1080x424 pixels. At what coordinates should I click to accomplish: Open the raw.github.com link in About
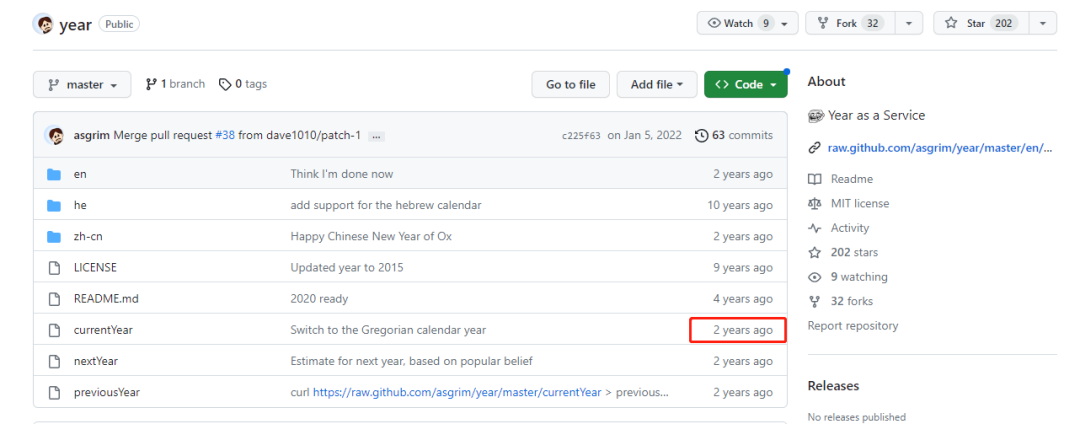[940, 147]
